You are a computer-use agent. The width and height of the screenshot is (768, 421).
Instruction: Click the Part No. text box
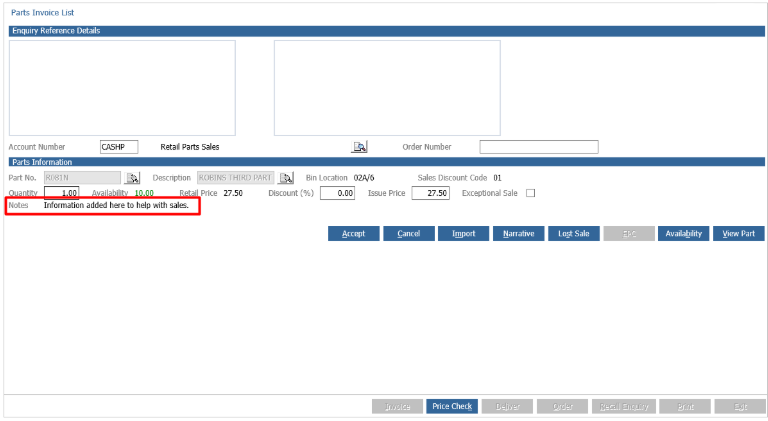click(x=82, y=178)
